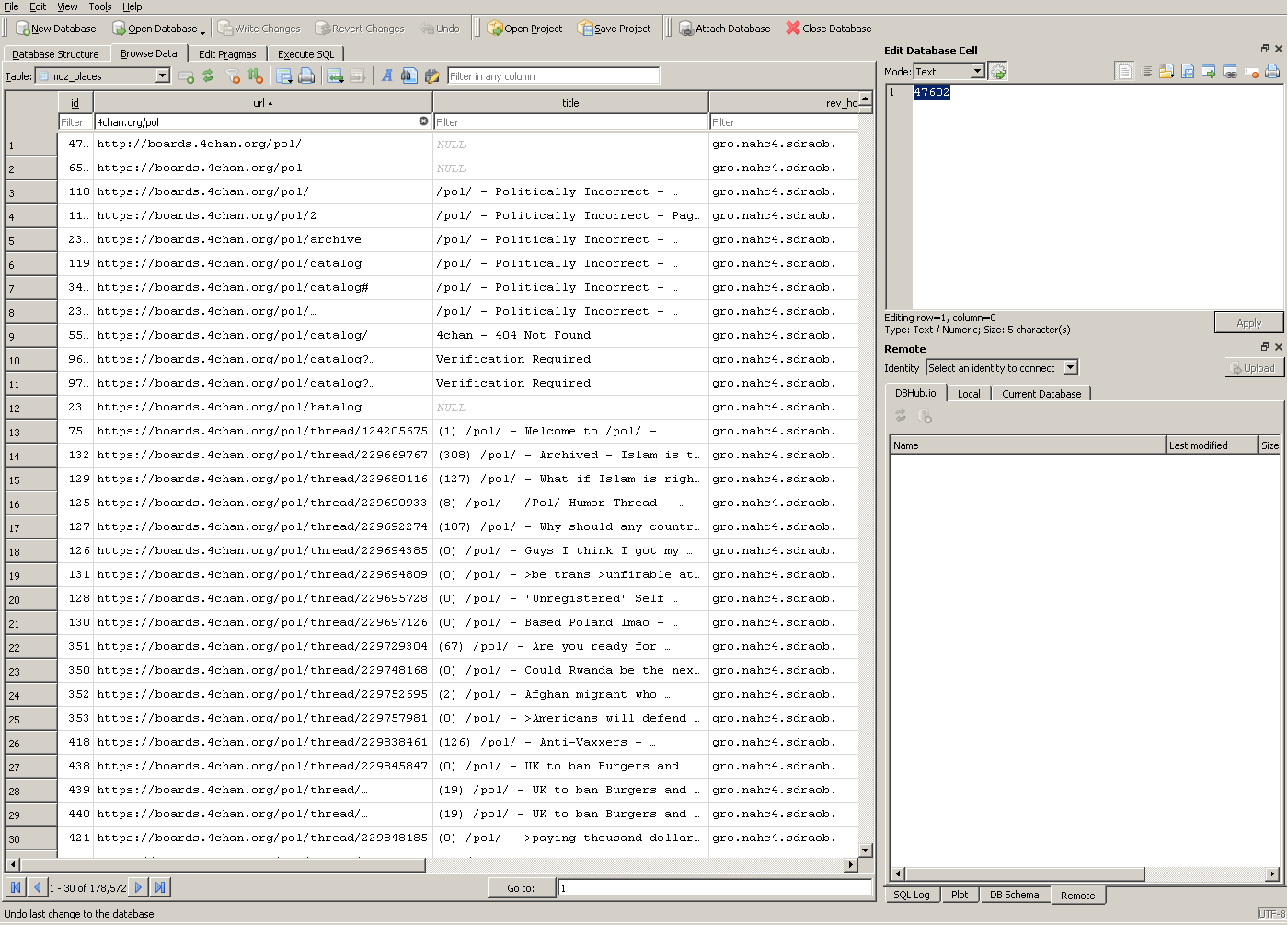Jump to the last record page
1288x925 pixels.
click(160, 887)
